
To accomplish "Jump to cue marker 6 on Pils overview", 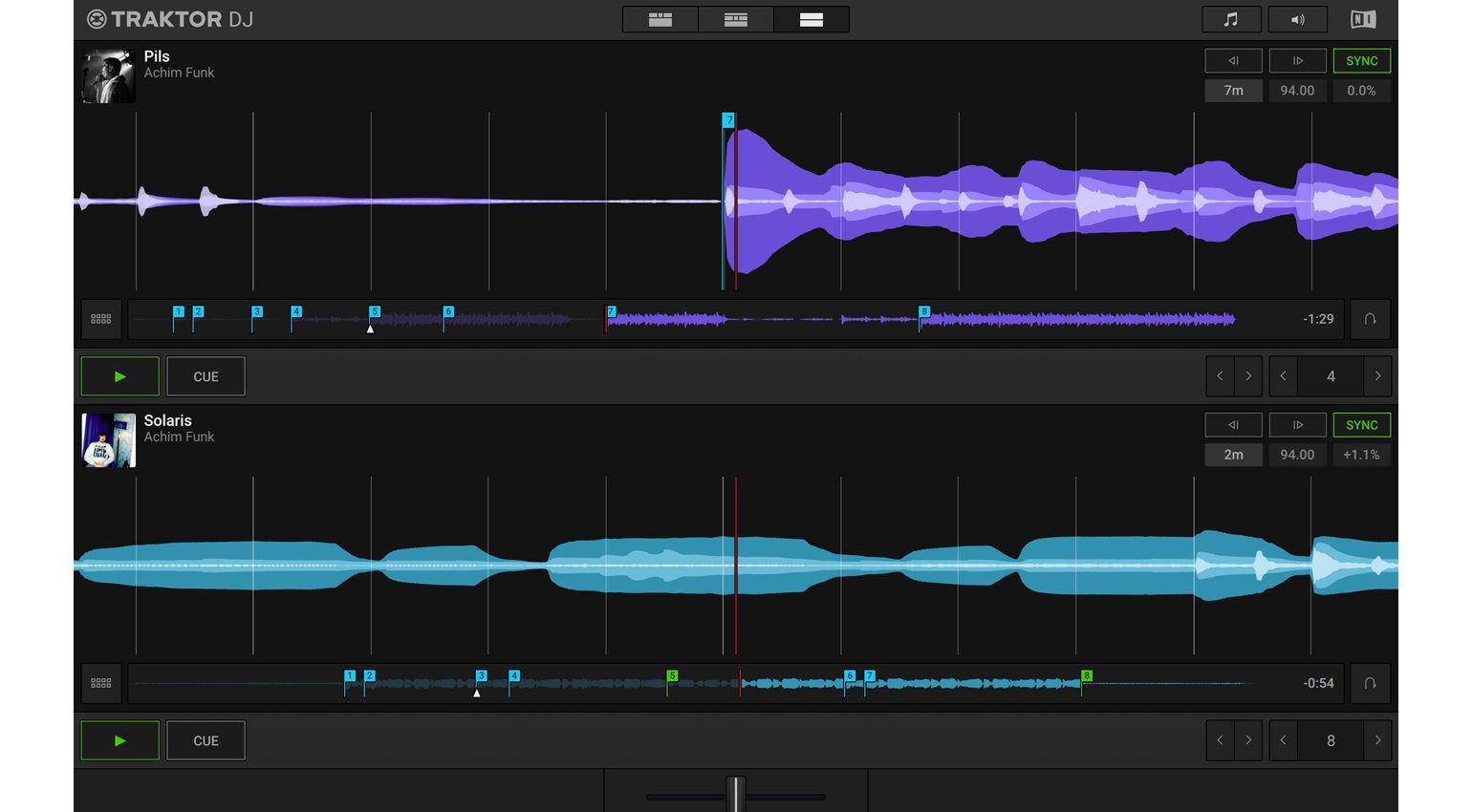I will click(448, 311).
